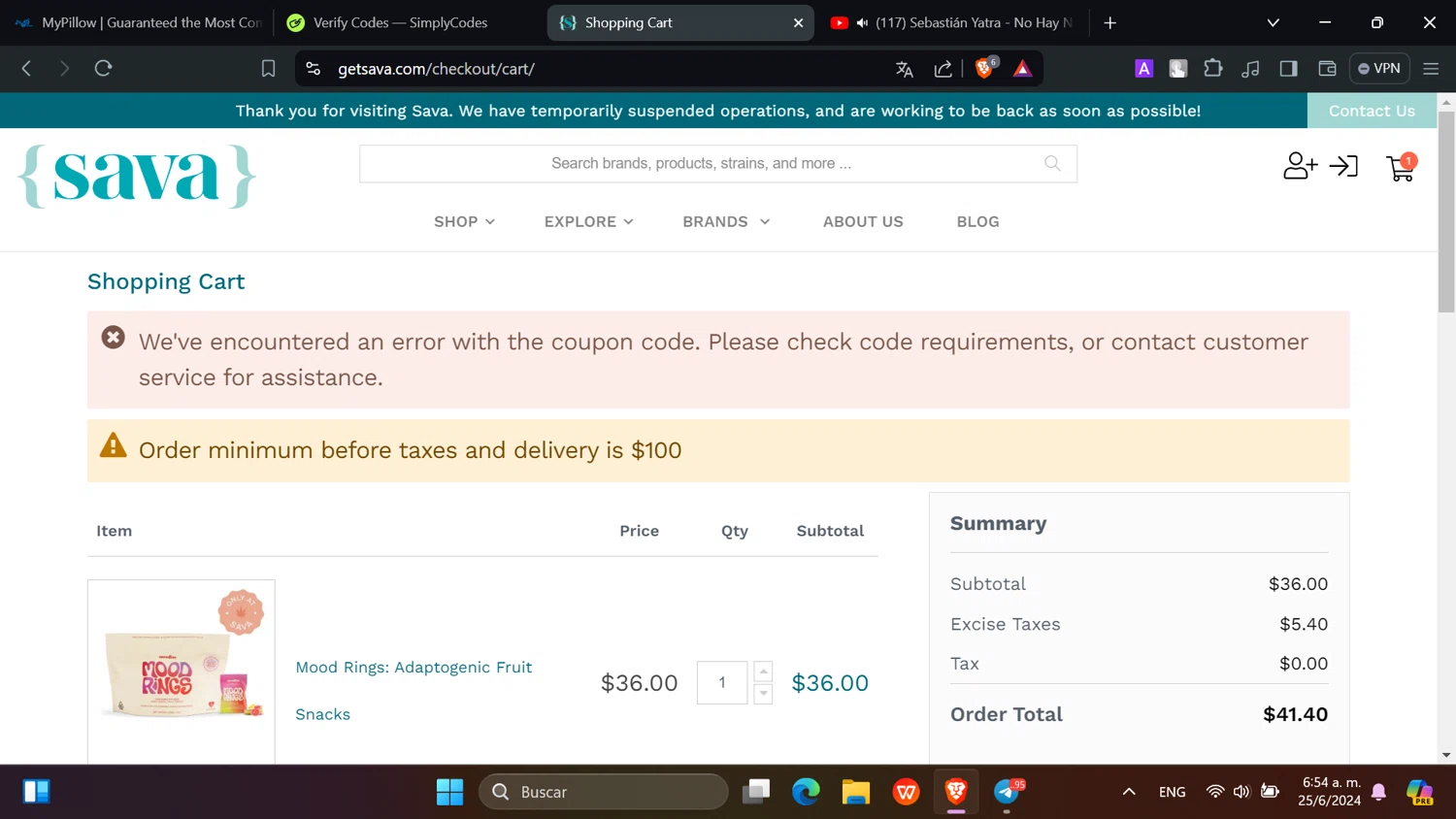Open WPS Office from the taskbar
Viewport: 1456px width, 819px height.
(906, 792)
